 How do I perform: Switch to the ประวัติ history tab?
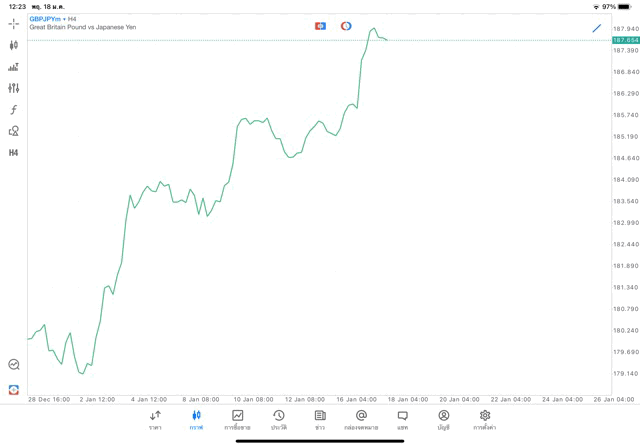(x=279, y=420)
